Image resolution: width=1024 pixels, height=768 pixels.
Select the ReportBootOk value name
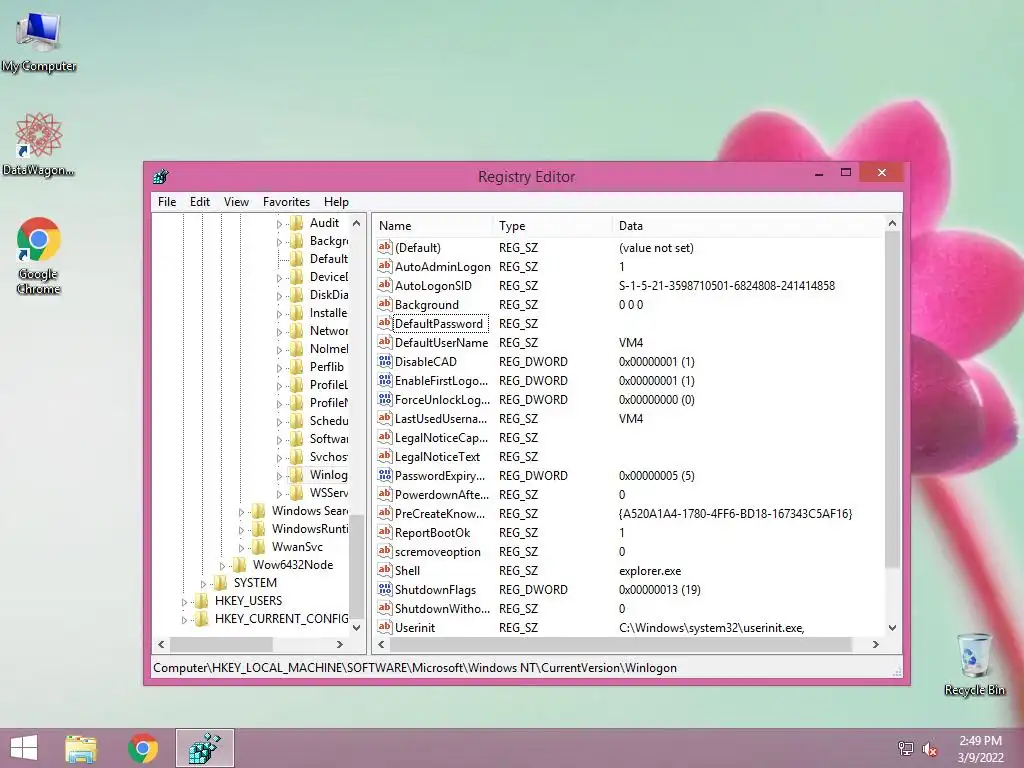coord(432,532)
